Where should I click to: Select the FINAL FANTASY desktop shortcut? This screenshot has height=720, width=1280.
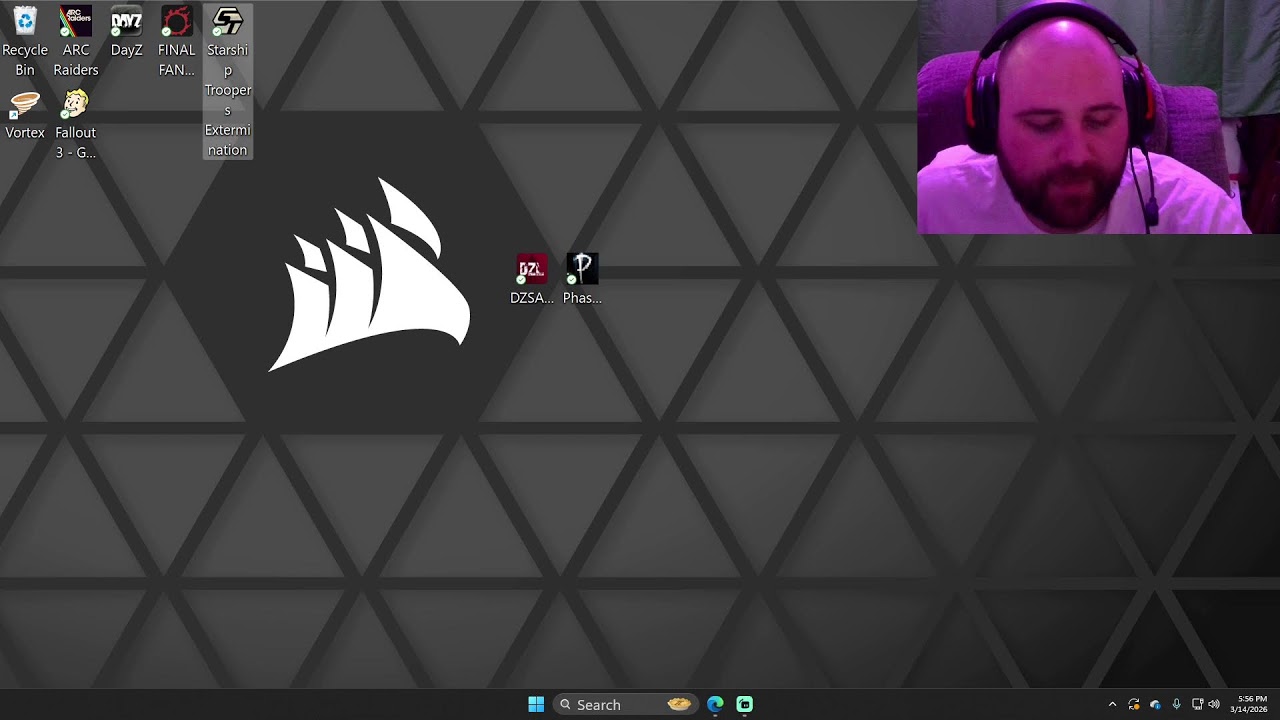tap(177, 41)
